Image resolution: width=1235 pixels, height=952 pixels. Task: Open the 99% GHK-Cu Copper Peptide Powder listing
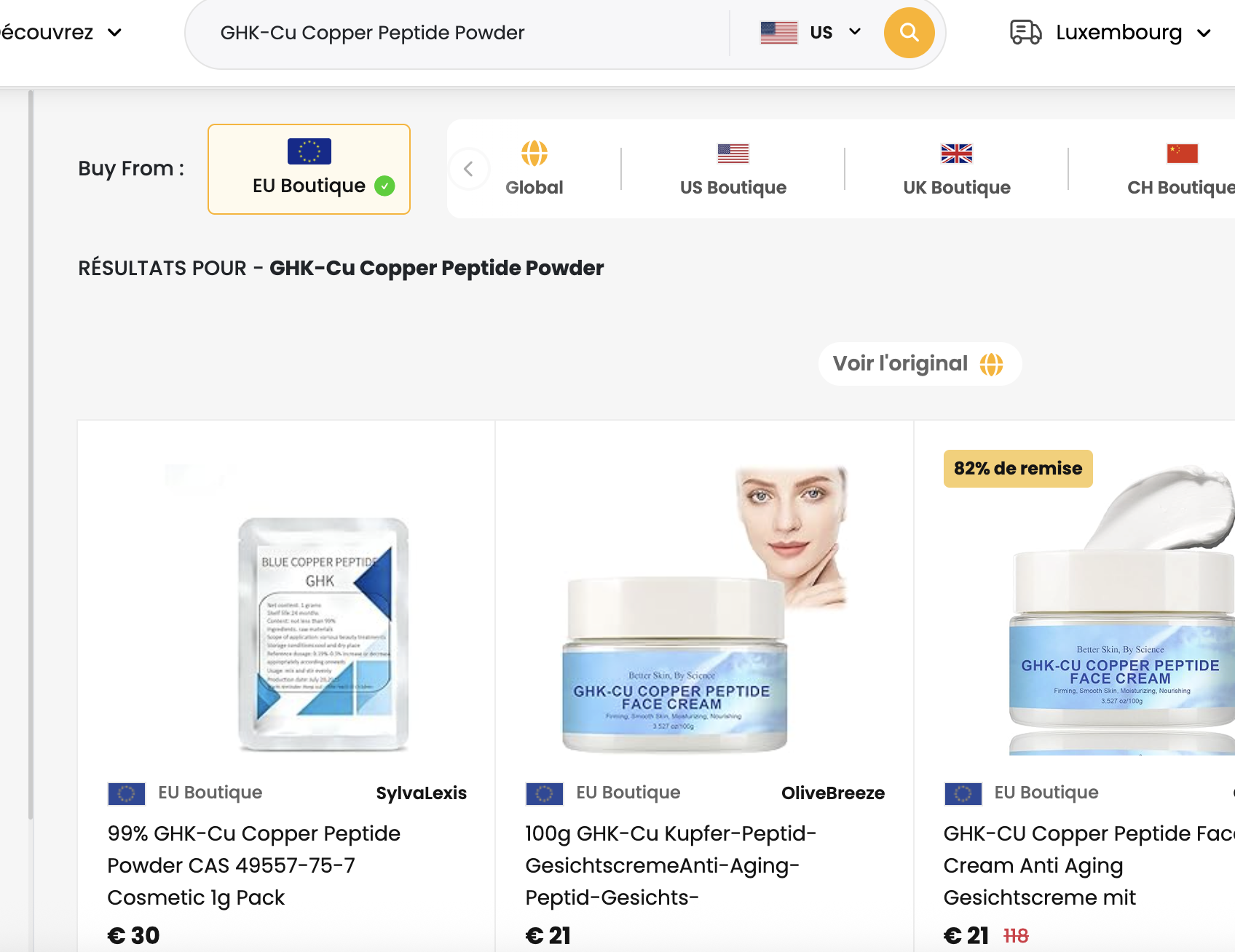253,865
